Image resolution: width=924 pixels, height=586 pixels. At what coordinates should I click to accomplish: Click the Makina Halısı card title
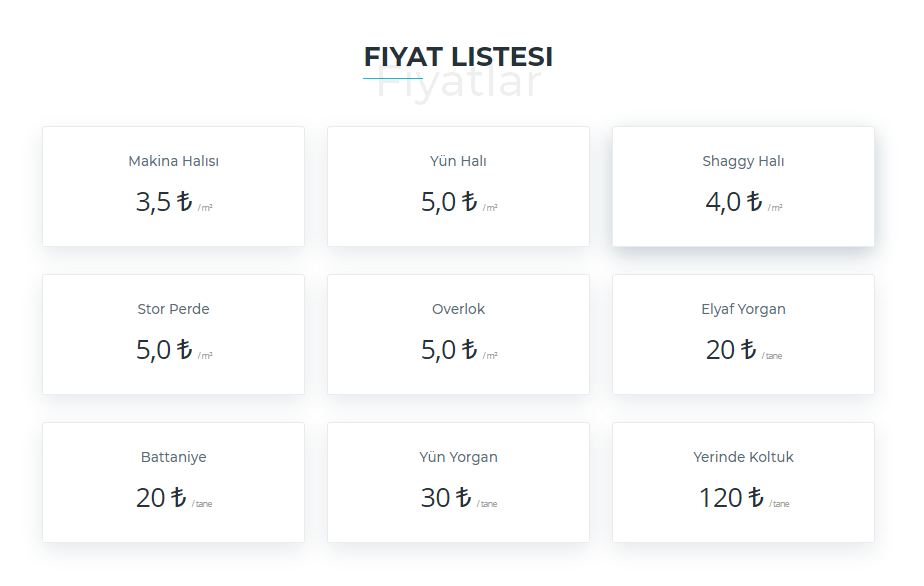pos(173,161)
